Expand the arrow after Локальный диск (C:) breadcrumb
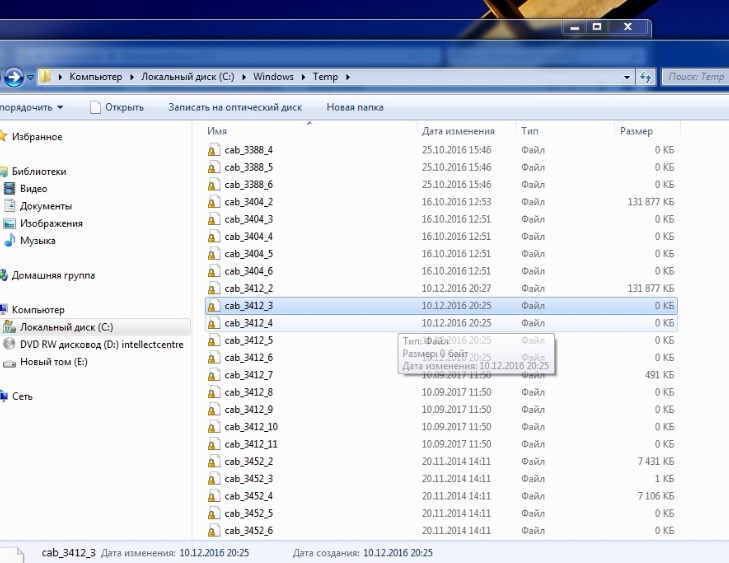 244,77
